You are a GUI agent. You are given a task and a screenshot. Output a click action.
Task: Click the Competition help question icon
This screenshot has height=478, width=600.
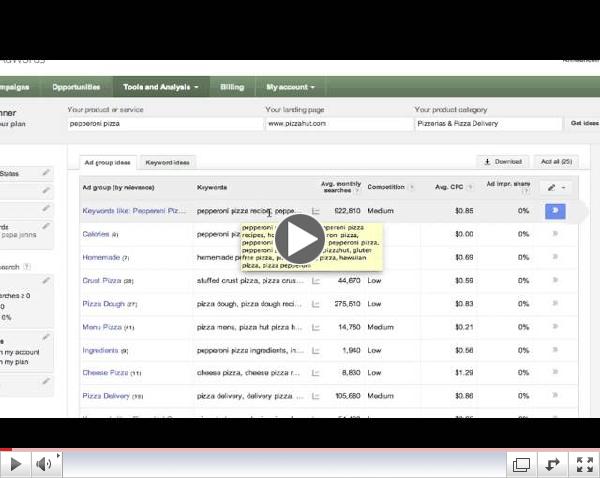pyautogui.click(x=412, y=187)
